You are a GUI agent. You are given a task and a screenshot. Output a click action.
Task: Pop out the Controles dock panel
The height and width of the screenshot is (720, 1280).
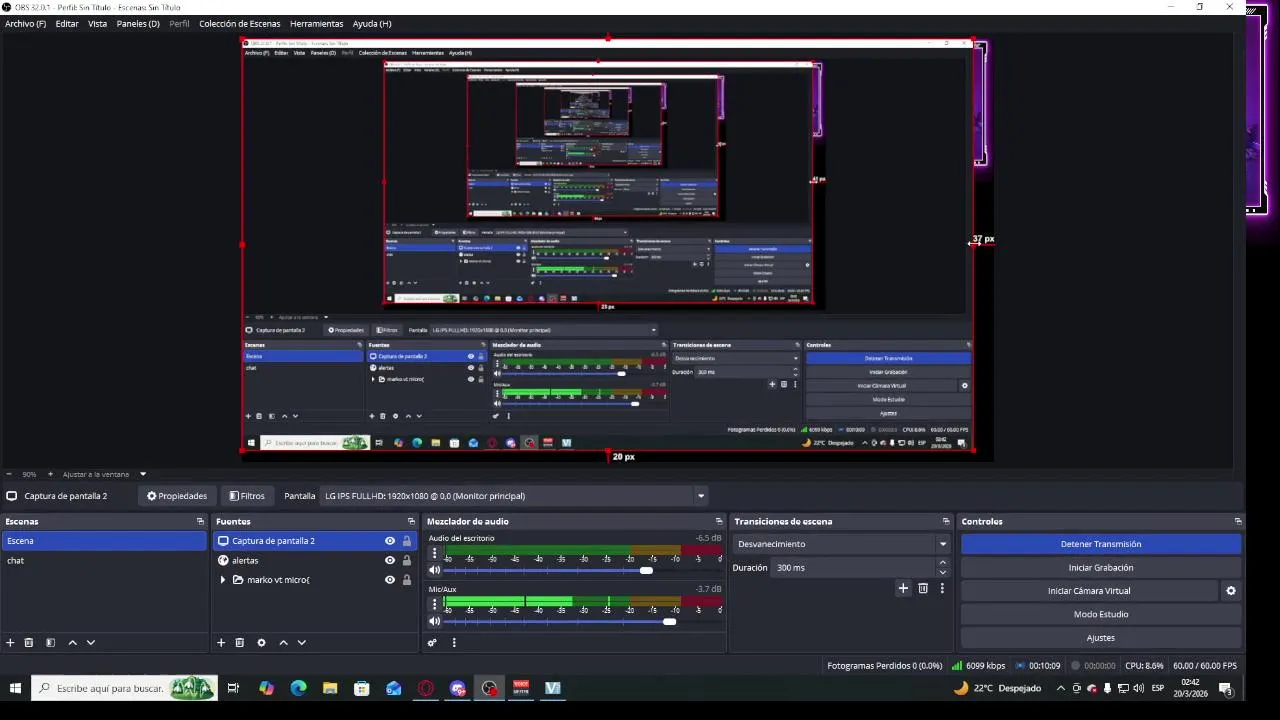pyautogui.click(x=1238, y=521)
